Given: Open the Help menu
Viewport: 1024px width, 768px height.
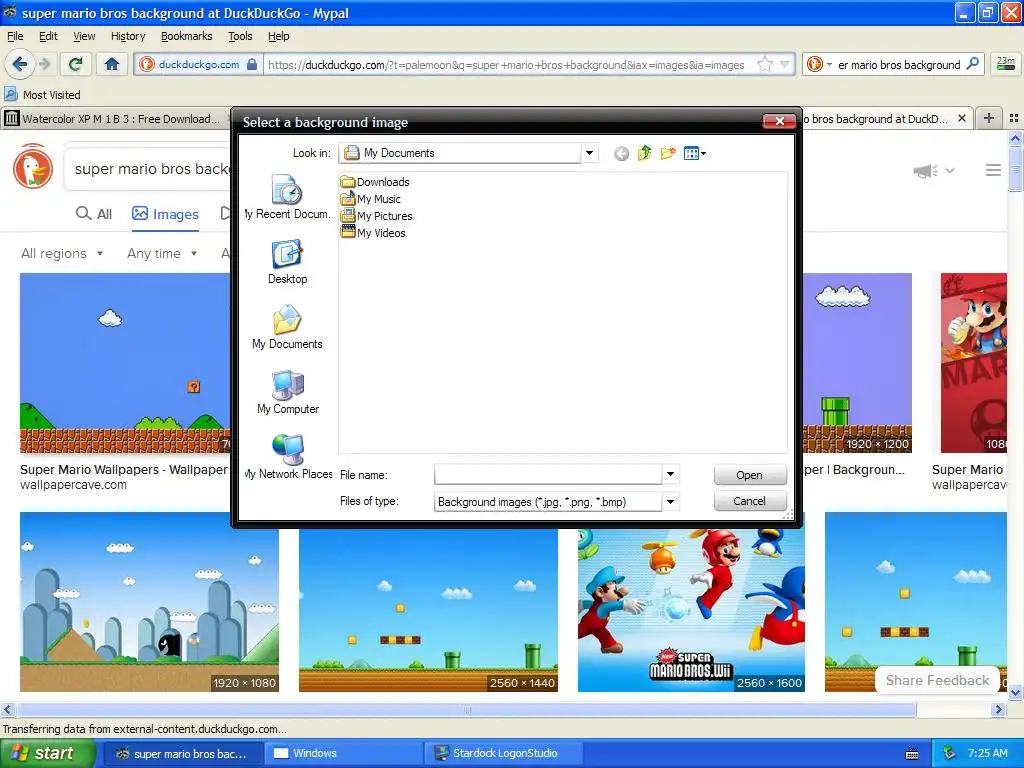Looking at the screenshot, I should tap(279, 36).
